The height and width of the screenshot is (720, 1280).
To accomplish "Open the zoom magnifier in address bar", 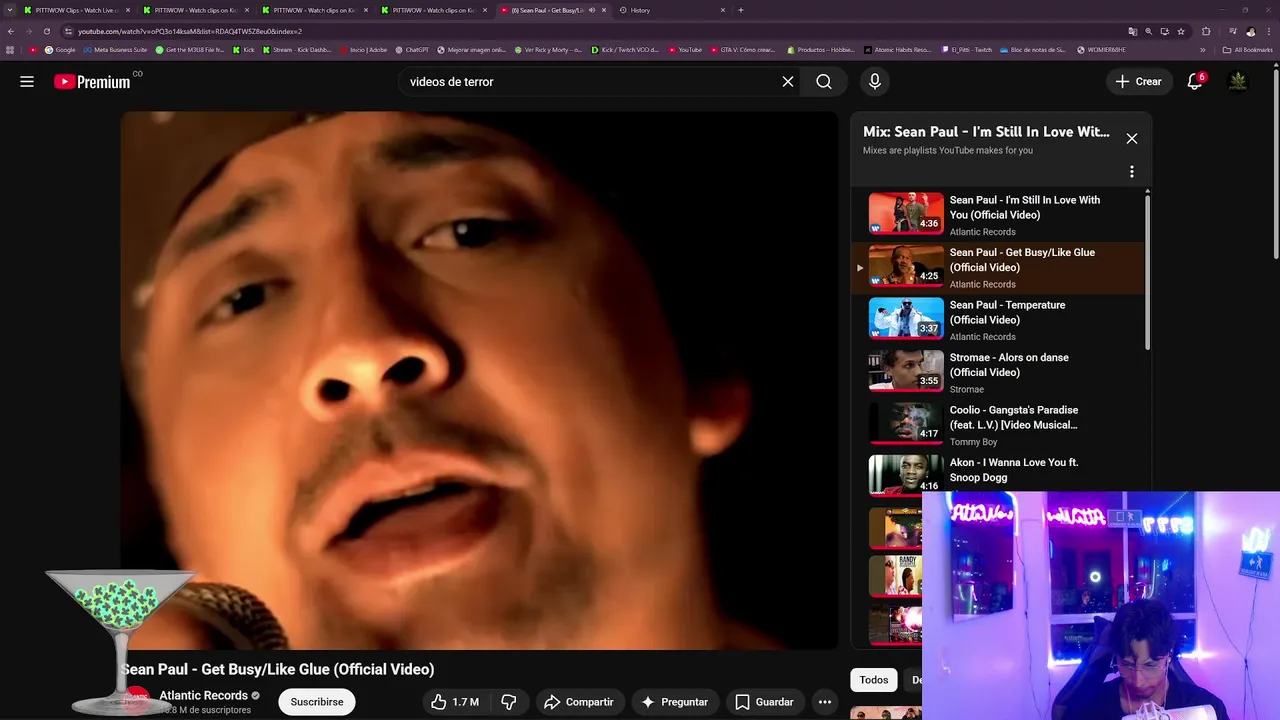I will 1148,31.
